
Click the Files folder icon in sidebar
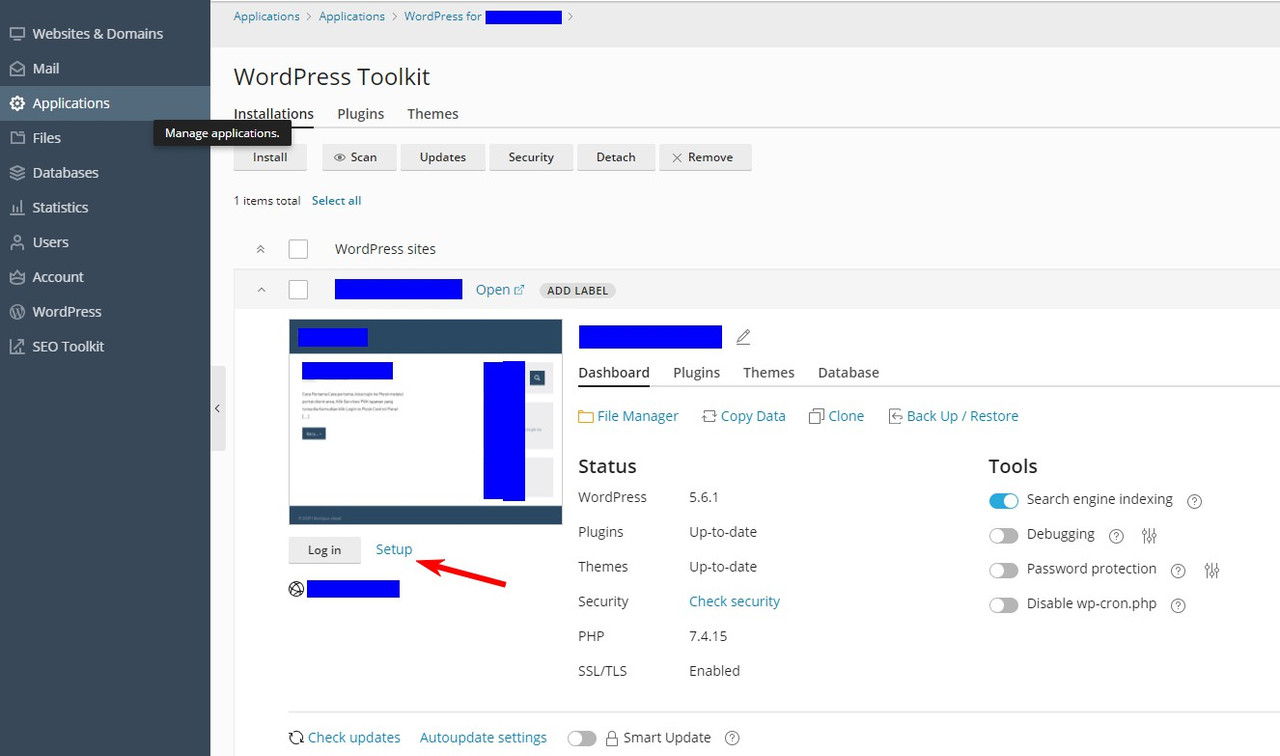point(17,138)
